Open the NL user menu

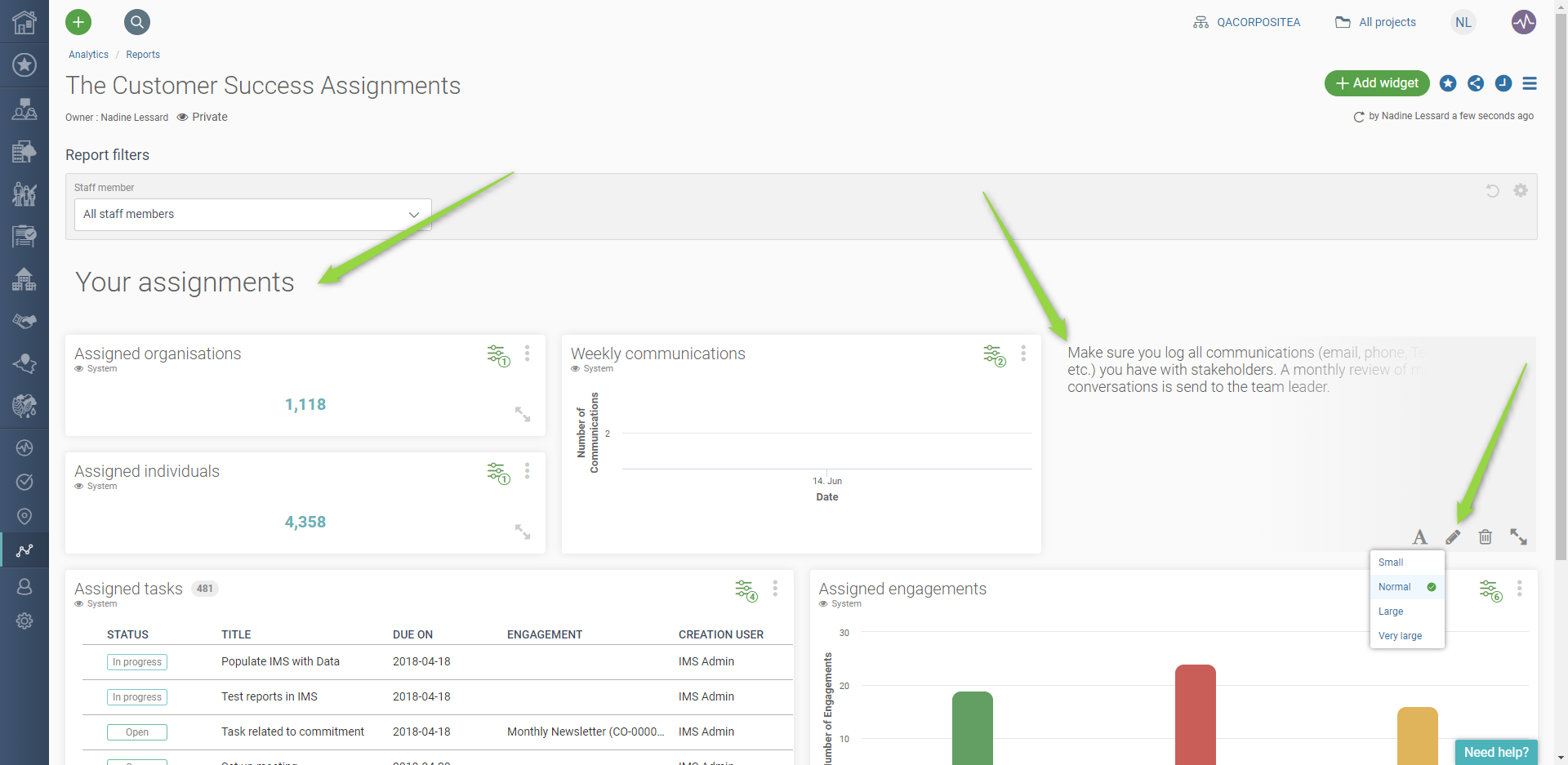(1463, 22)
